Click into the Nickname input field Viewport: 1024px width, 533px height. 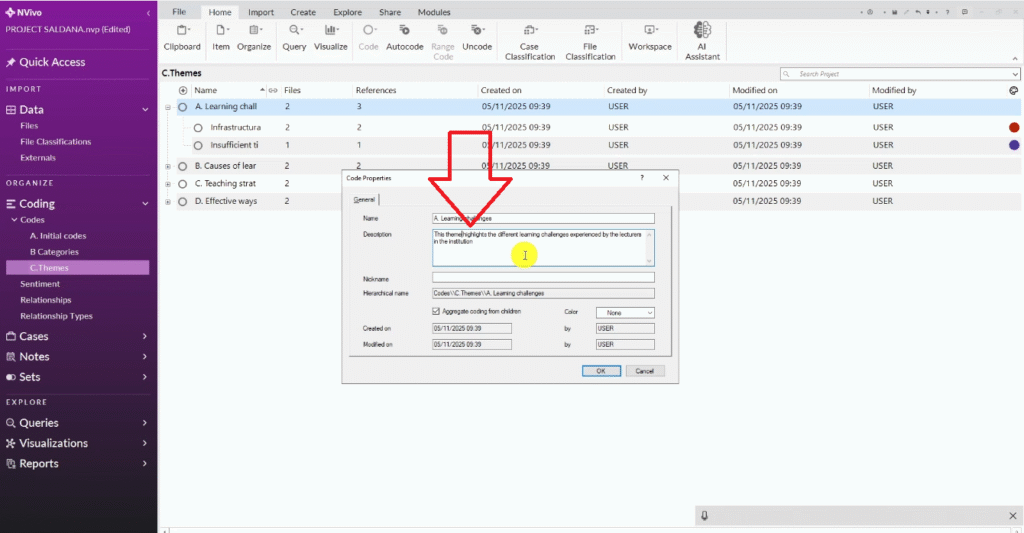[543, 278]
